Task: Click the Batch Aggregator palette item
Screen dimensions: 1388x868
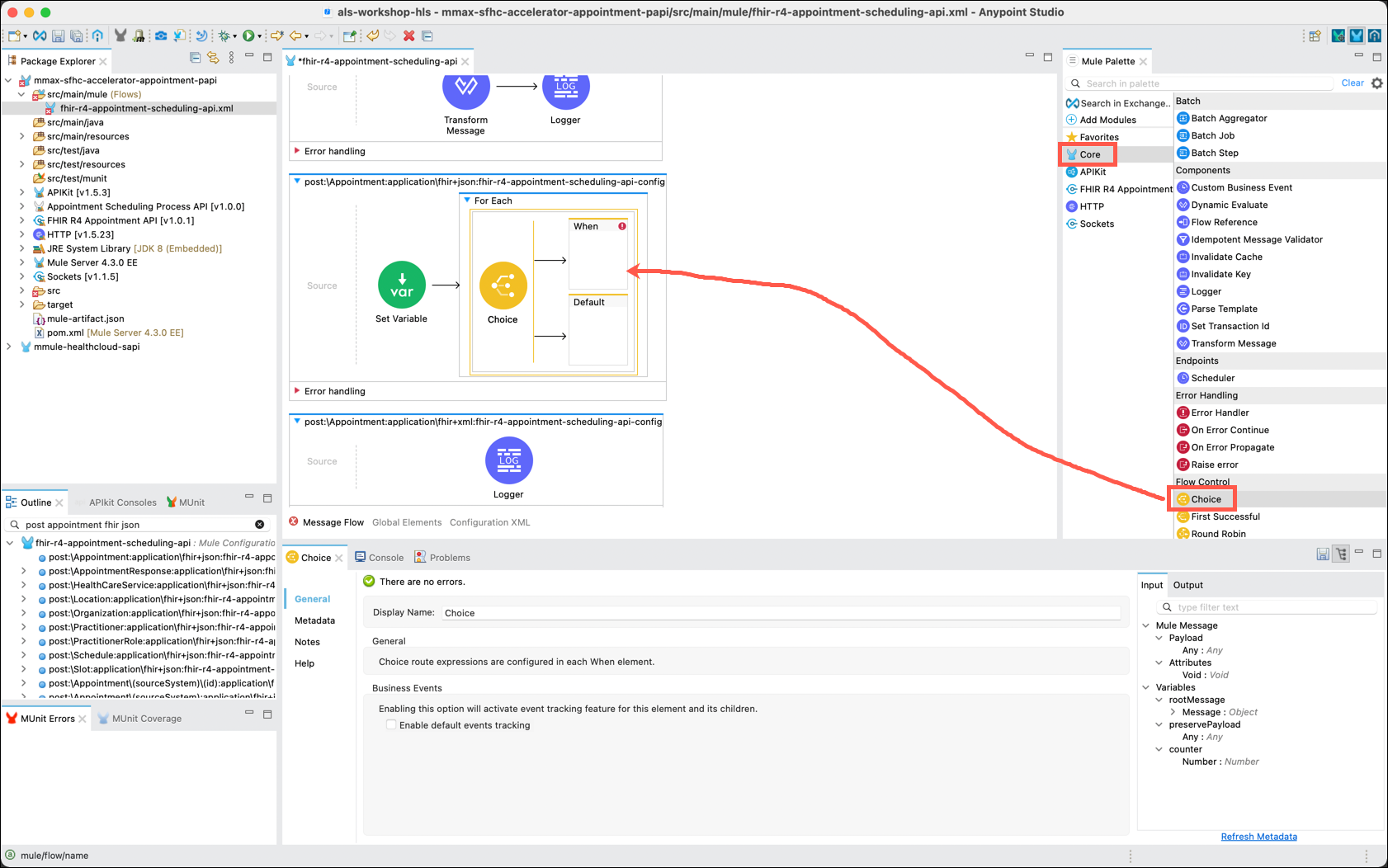Action: [1229, 118]
